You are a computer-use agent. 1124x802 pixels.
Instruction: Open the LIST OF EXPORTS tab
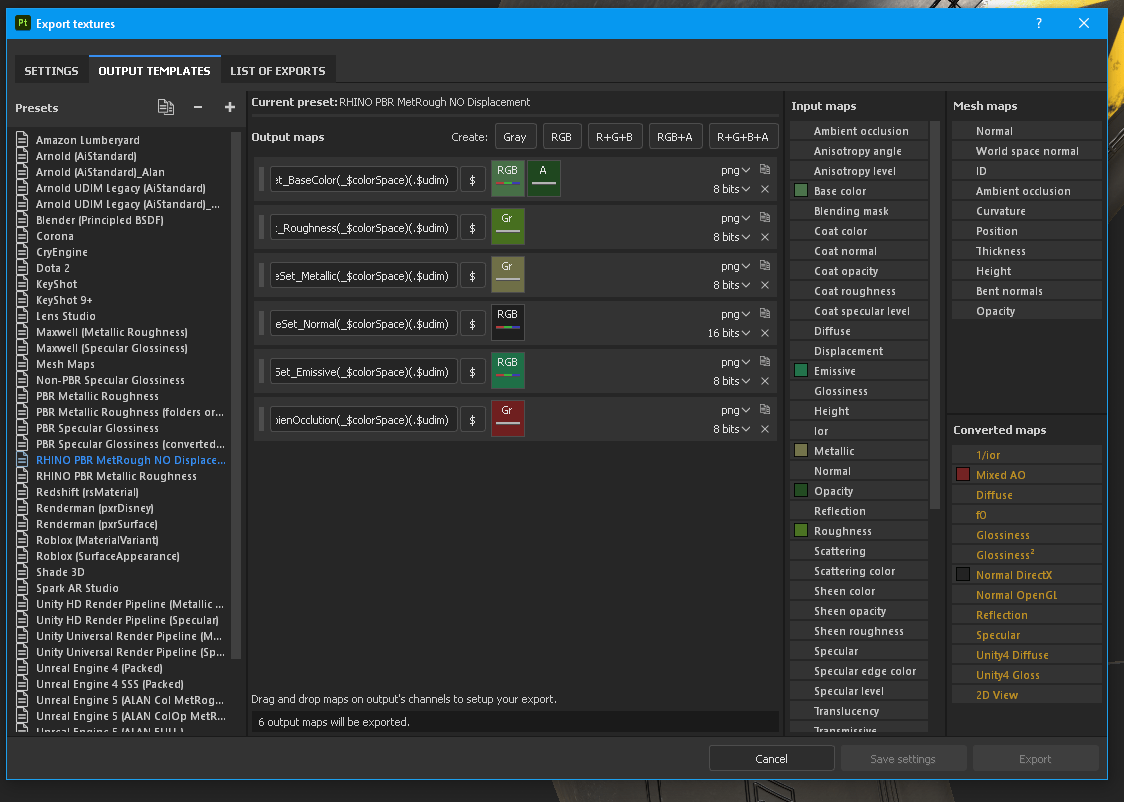click(x=278, y=70)
